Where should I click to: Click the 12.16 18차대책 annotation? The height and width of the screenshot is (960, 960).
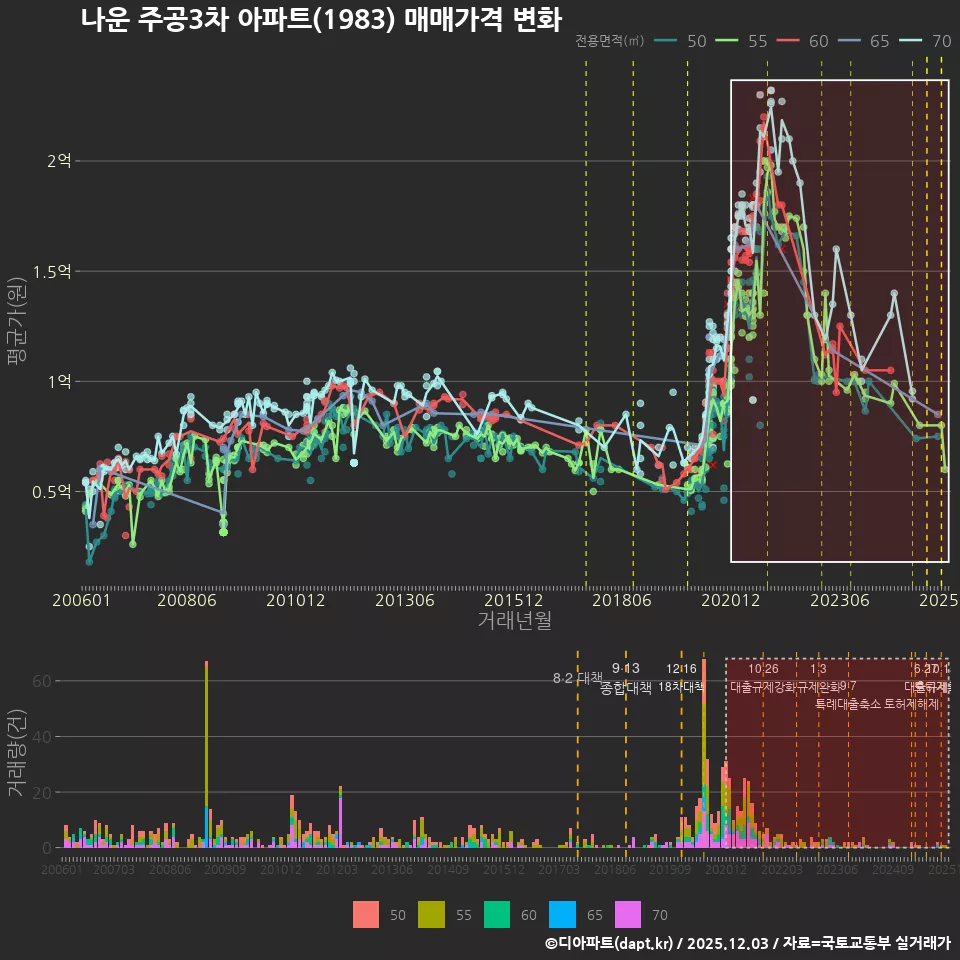point(680,678)
